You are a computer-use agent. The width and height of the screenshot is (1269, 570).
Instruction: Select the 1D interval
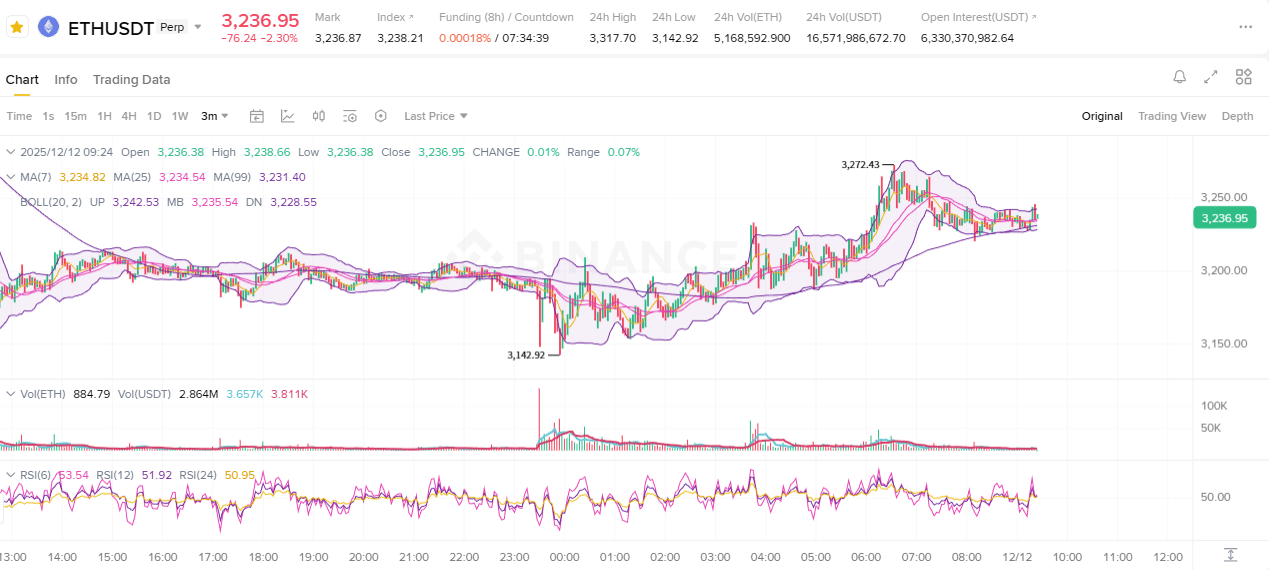pos(154,116)
